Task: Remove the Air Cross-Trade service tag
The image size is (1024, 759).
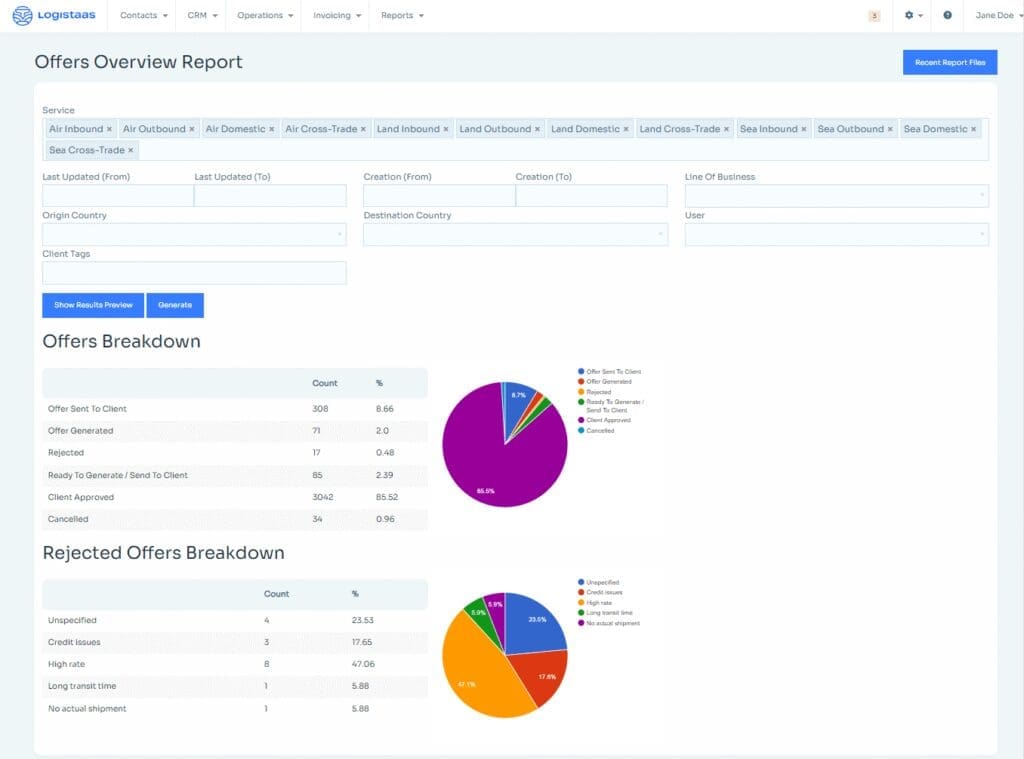Action: (x=363, y=129)
